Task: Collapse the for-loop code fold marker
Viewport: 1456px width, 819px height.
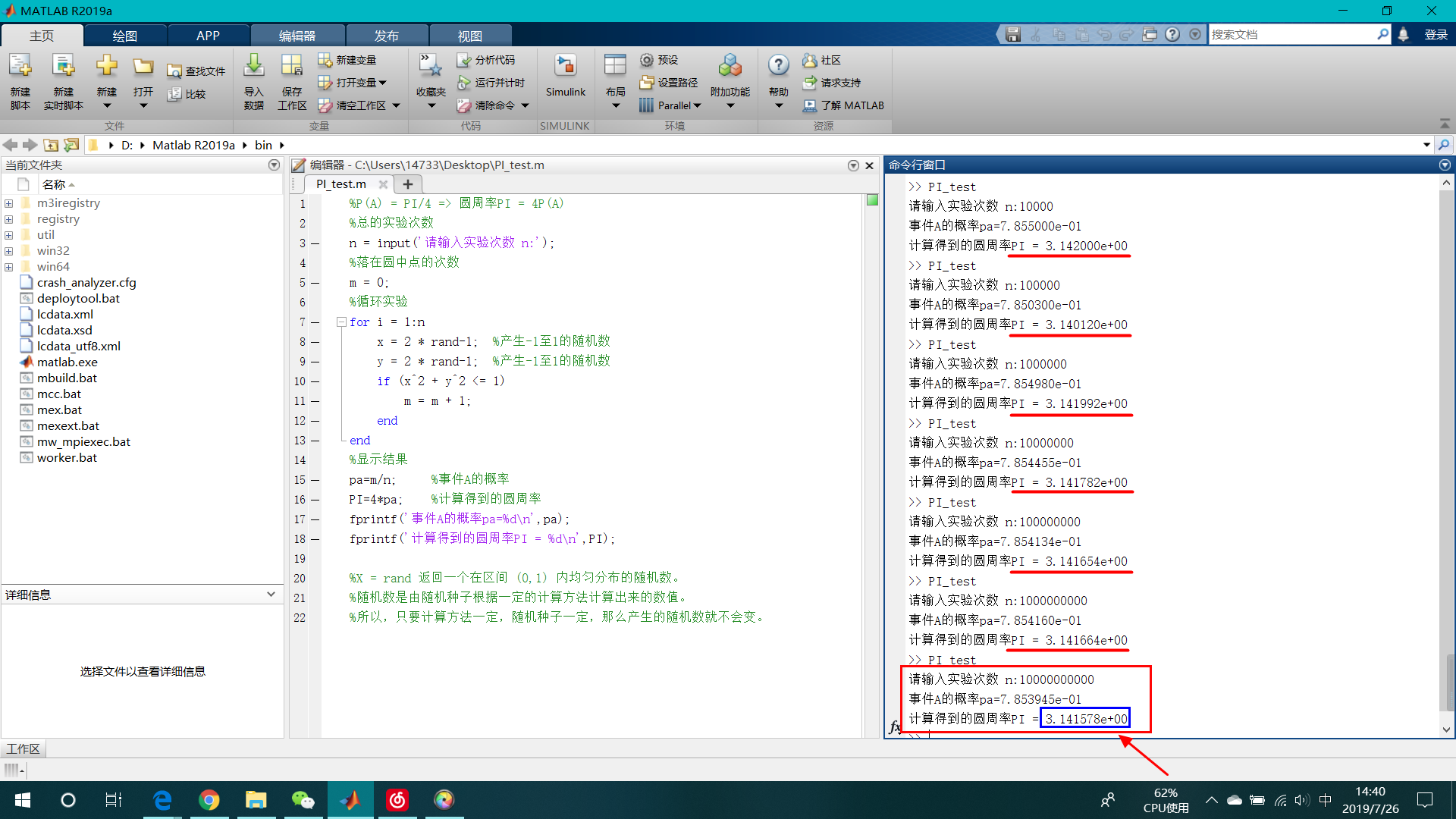Action: pyautogui.click(x=341, y=322)
